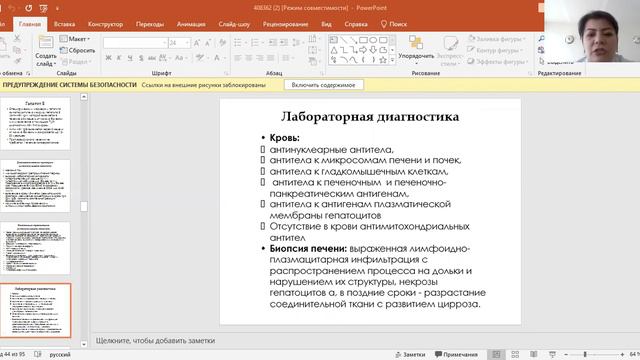
Task: Open the Рецензирование (Review) tab
Action: (x=285, y=24)
